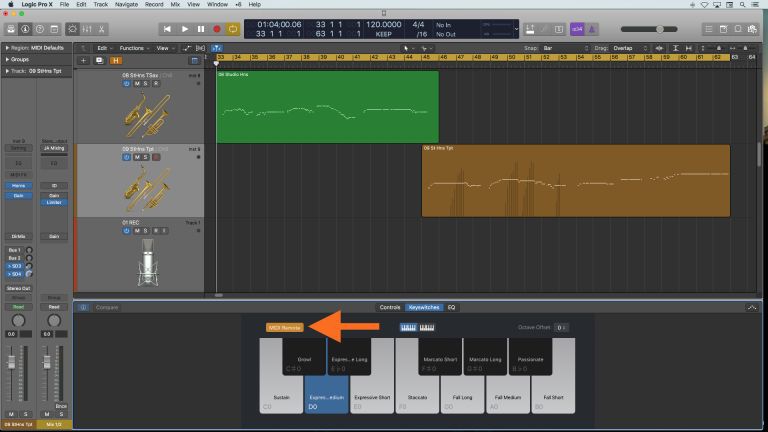Viewport: 768px width, 432px height.
Task: Open the tracks area Edit menu
Action: click(x=104, y=48)
